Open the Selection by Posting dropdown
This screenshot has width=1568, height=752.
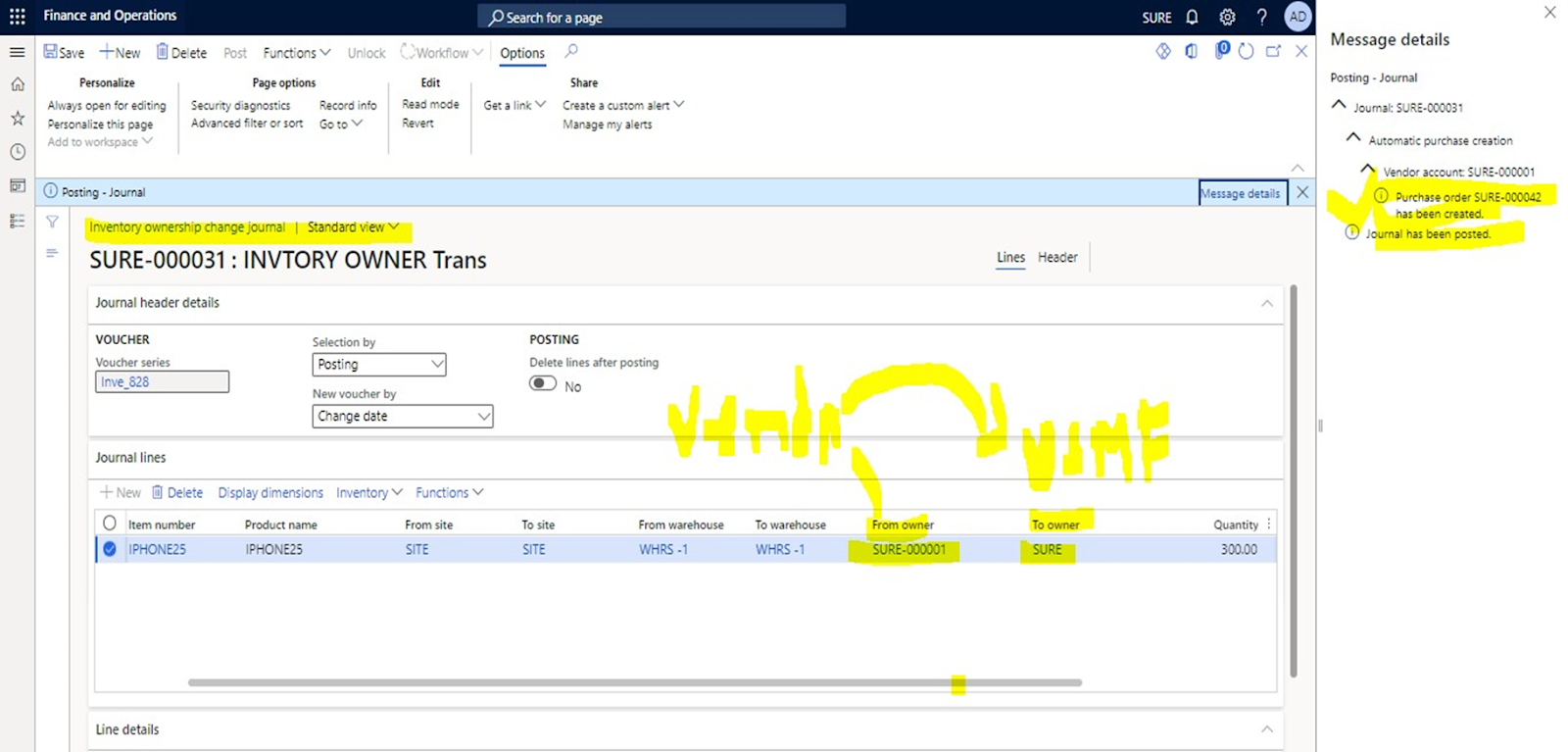379,364
